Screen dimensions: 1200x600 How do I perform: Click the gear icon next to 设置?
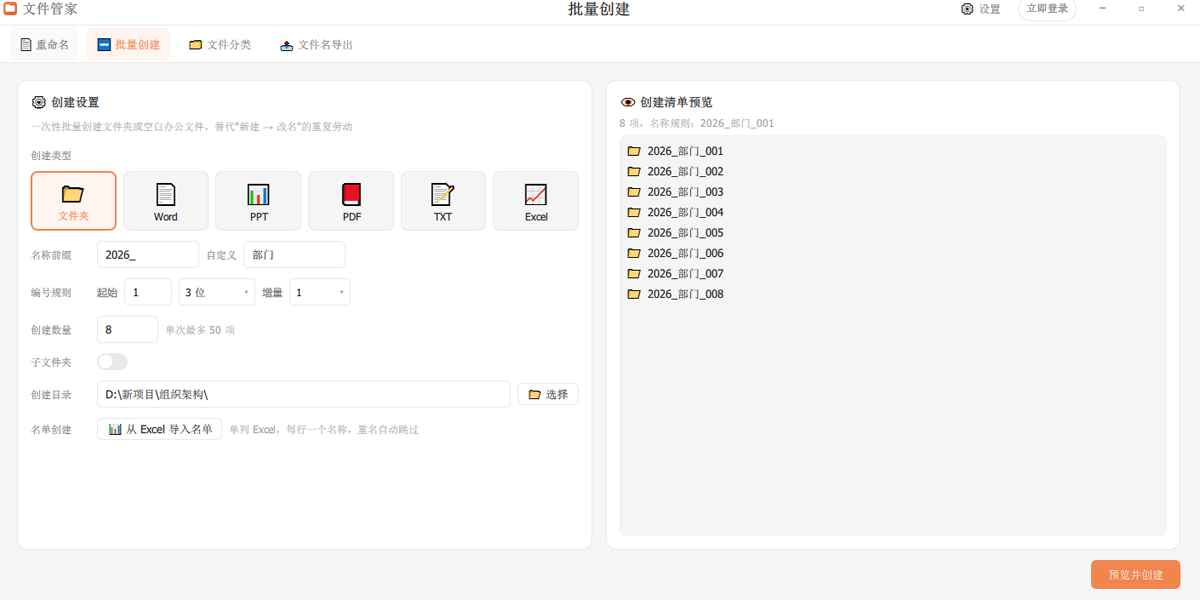point(967,9)
